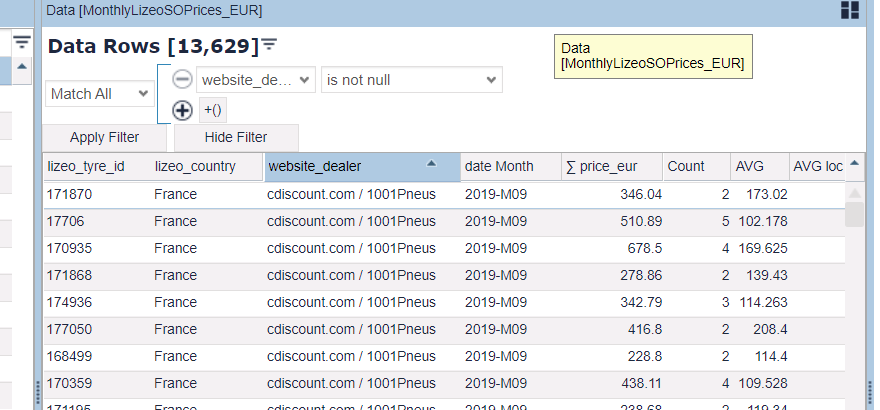Click the add group +() button
Image resolution: width=880 pixels, height=410 pixels.
pos(212,110)
